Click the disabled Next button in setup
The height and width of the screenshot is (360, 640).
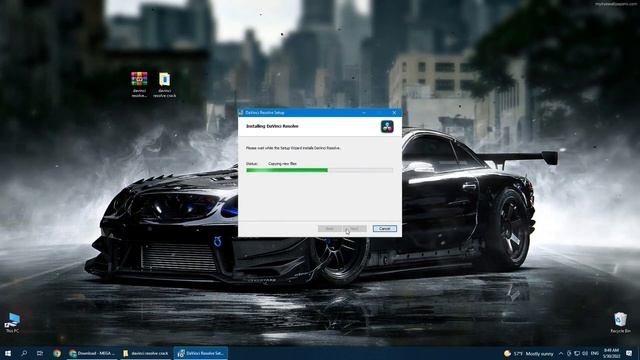click(x=354, y=229)
